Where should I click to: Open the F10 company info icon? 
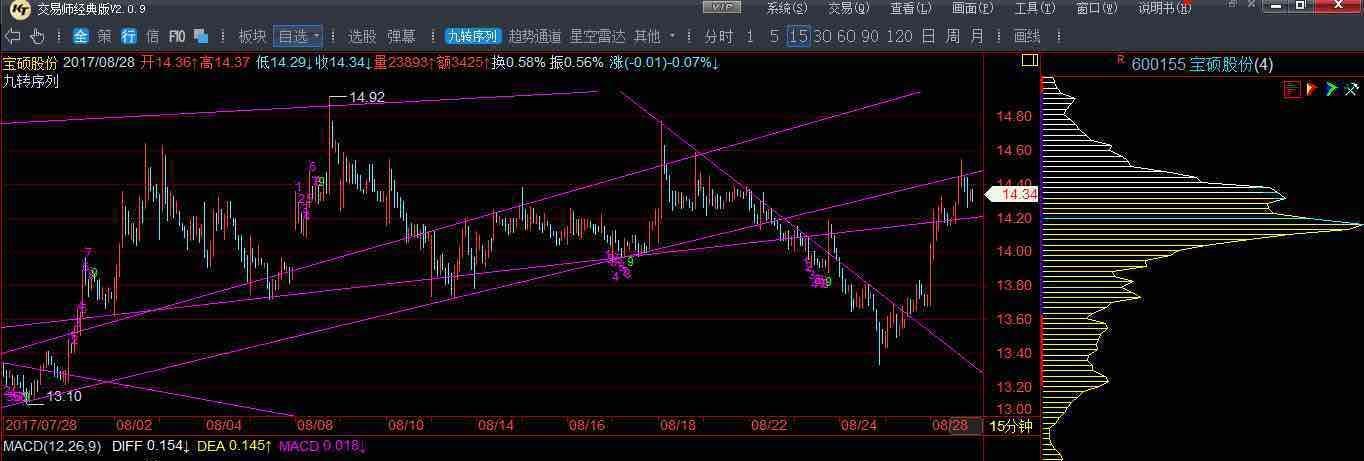click(x=177, y=36)
